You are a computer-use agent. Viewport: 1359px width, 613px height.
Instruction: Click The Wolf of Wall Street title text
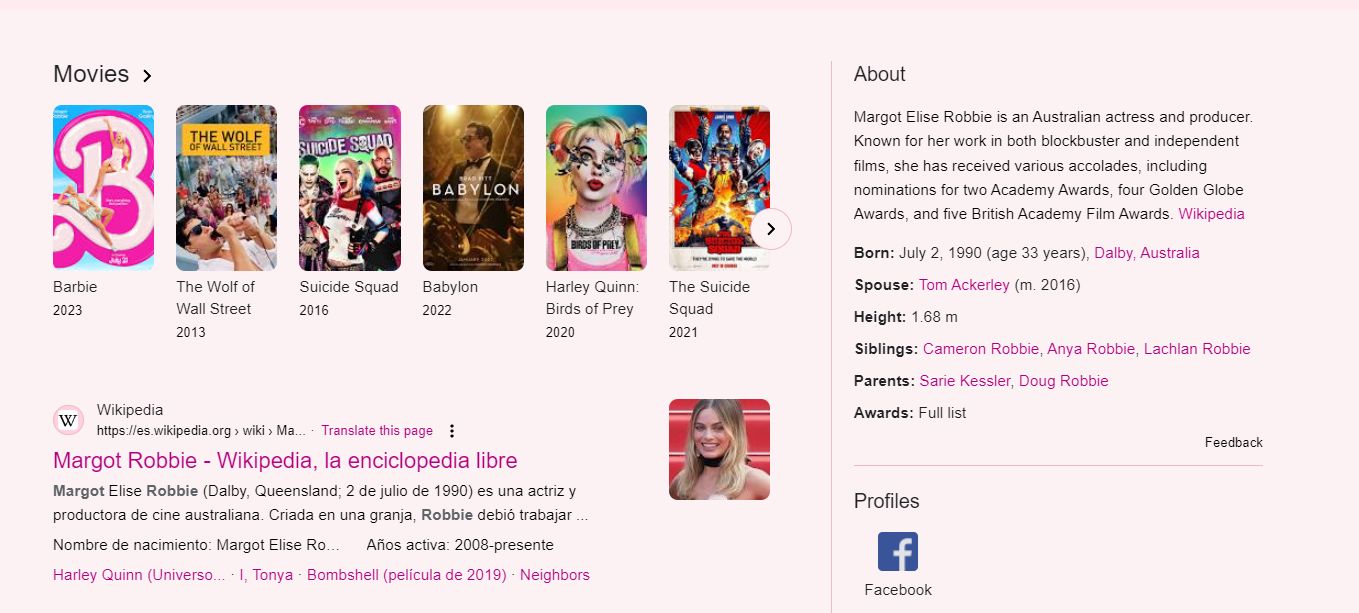point(216,298)
